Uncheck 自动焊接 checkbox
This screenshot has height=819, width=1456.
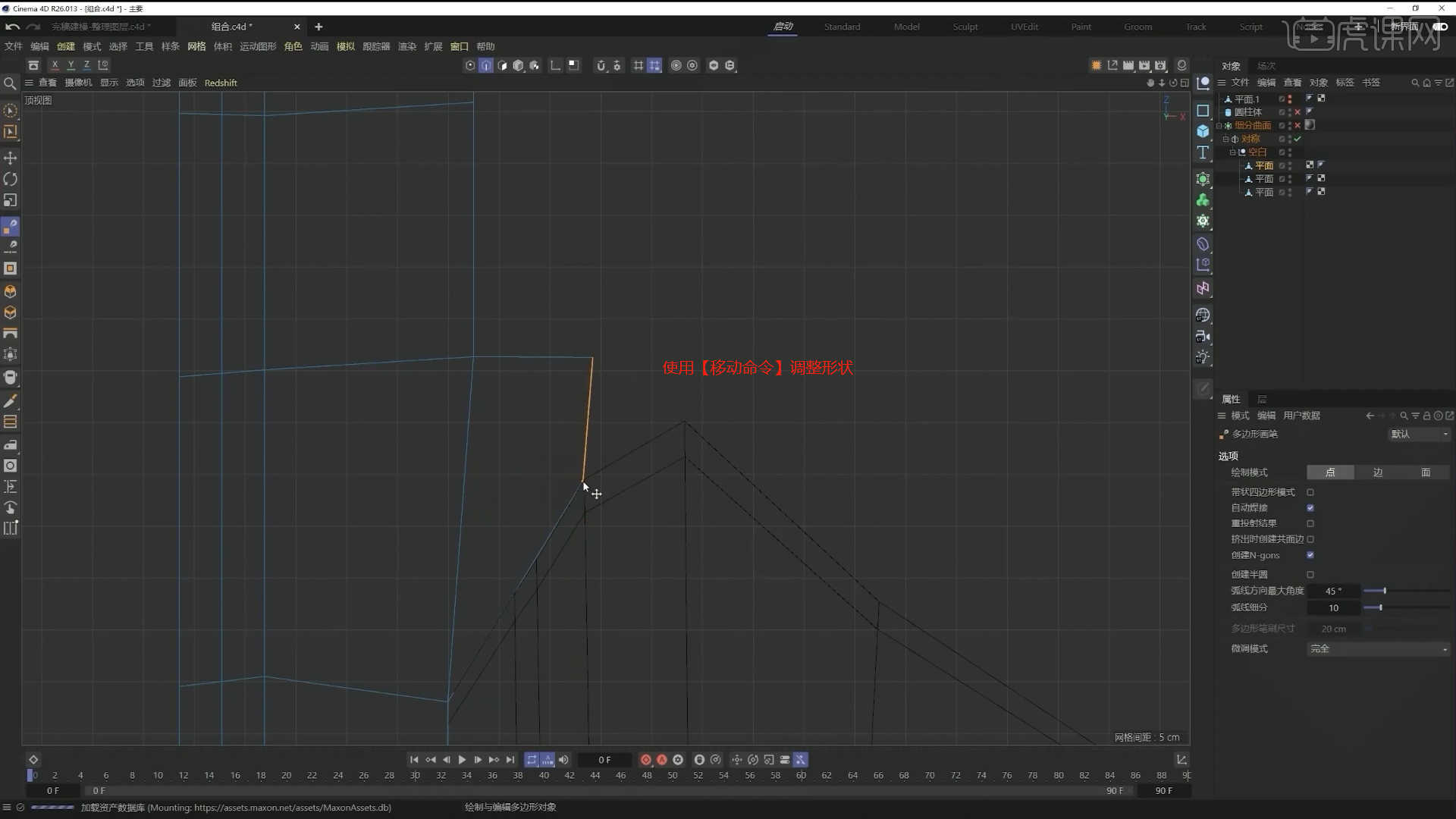(x=1310, y=508)
